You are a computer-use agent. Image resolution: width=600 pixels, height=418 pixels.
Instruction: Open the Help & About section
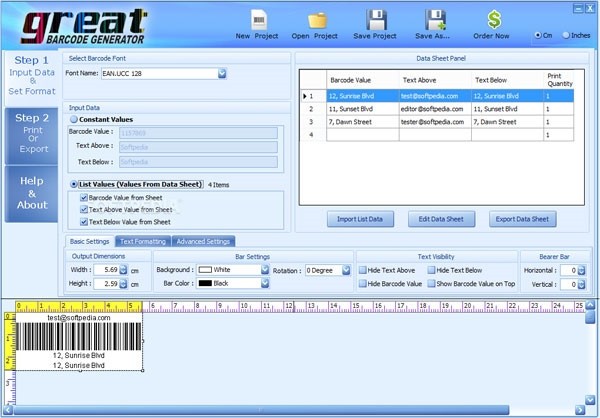coord(30,192)
